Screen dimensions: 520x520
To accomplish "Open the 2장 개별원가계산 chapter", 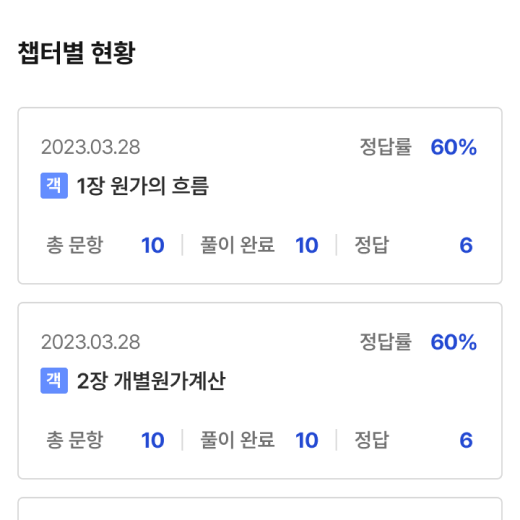I will coord(151,381).
